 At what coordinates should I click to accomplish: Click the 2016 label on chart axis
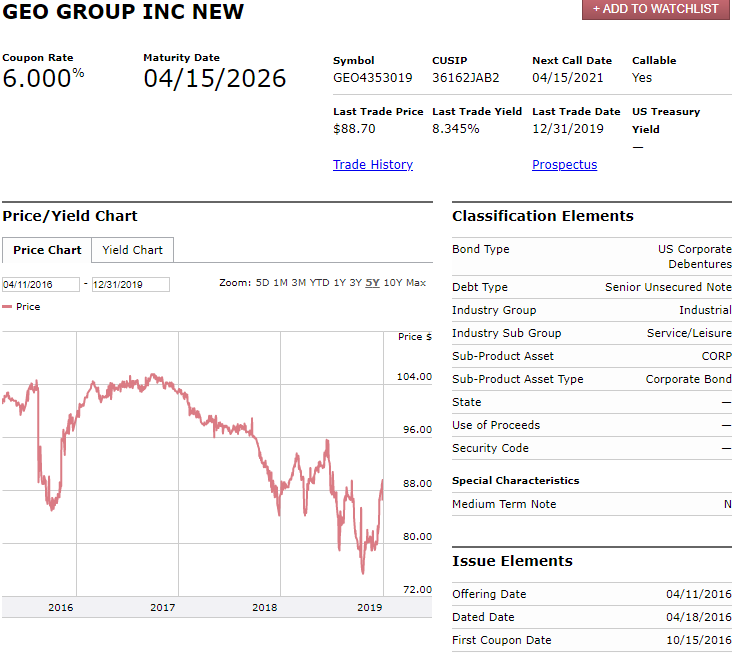61,608
